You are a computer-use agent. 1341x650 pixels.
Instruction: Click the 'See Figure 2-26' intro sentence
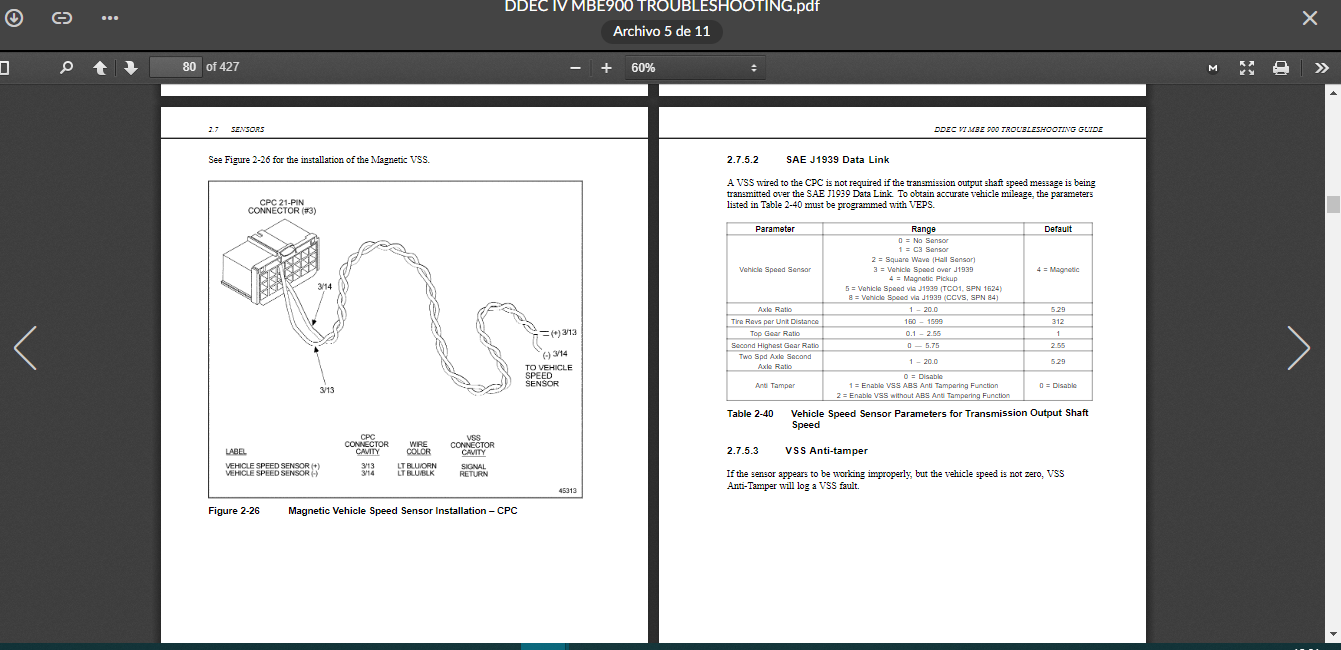click(318, 159)
